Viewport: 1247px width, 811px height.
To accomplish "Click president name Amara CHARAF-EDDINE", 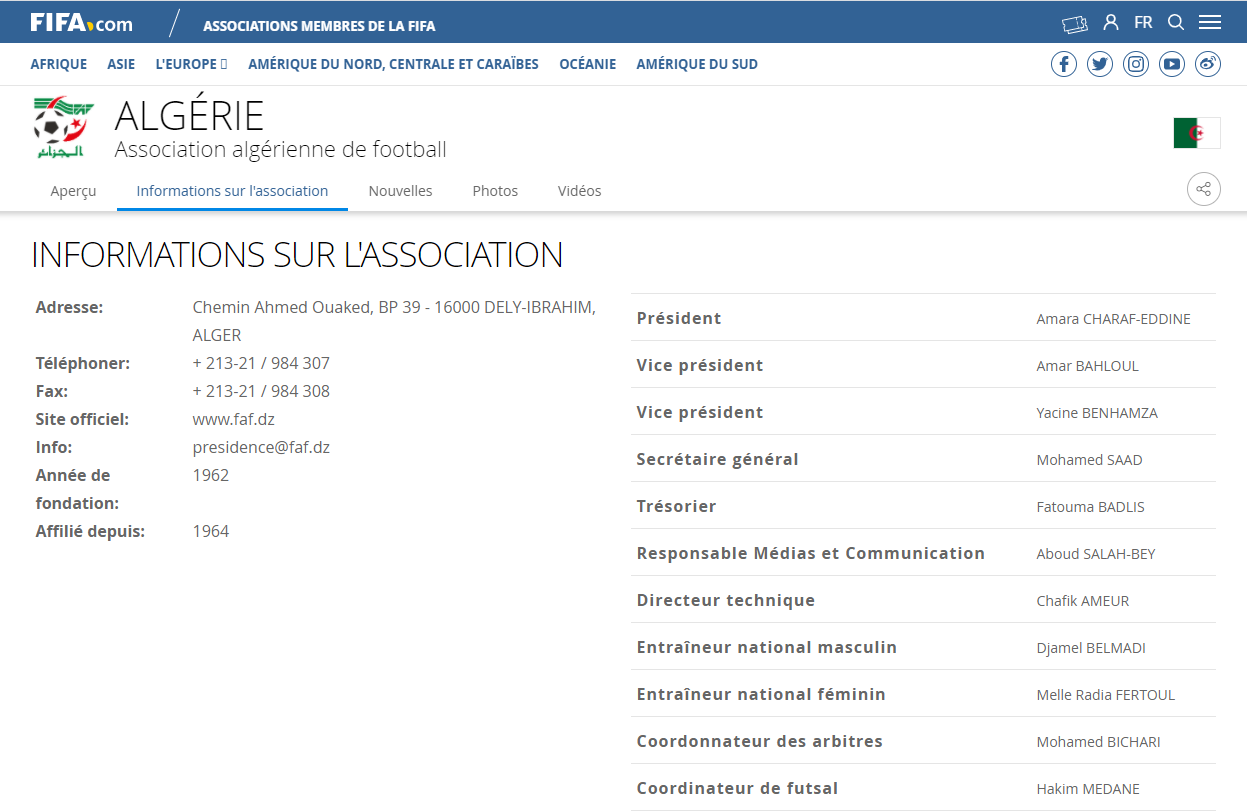I will click(1113, 319).
